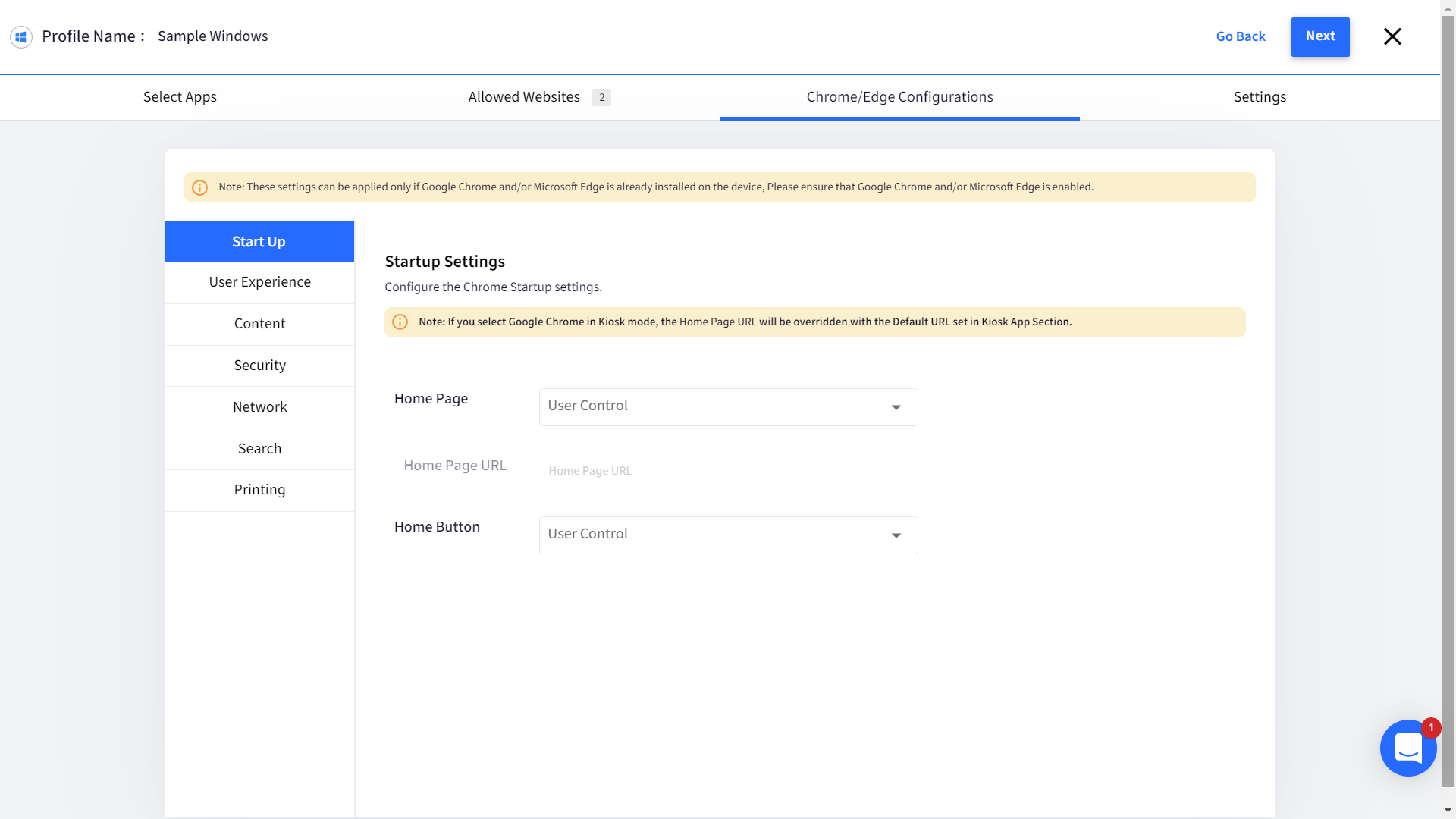Open the User Experience section

pyautogui.click(x=259, y=281)
